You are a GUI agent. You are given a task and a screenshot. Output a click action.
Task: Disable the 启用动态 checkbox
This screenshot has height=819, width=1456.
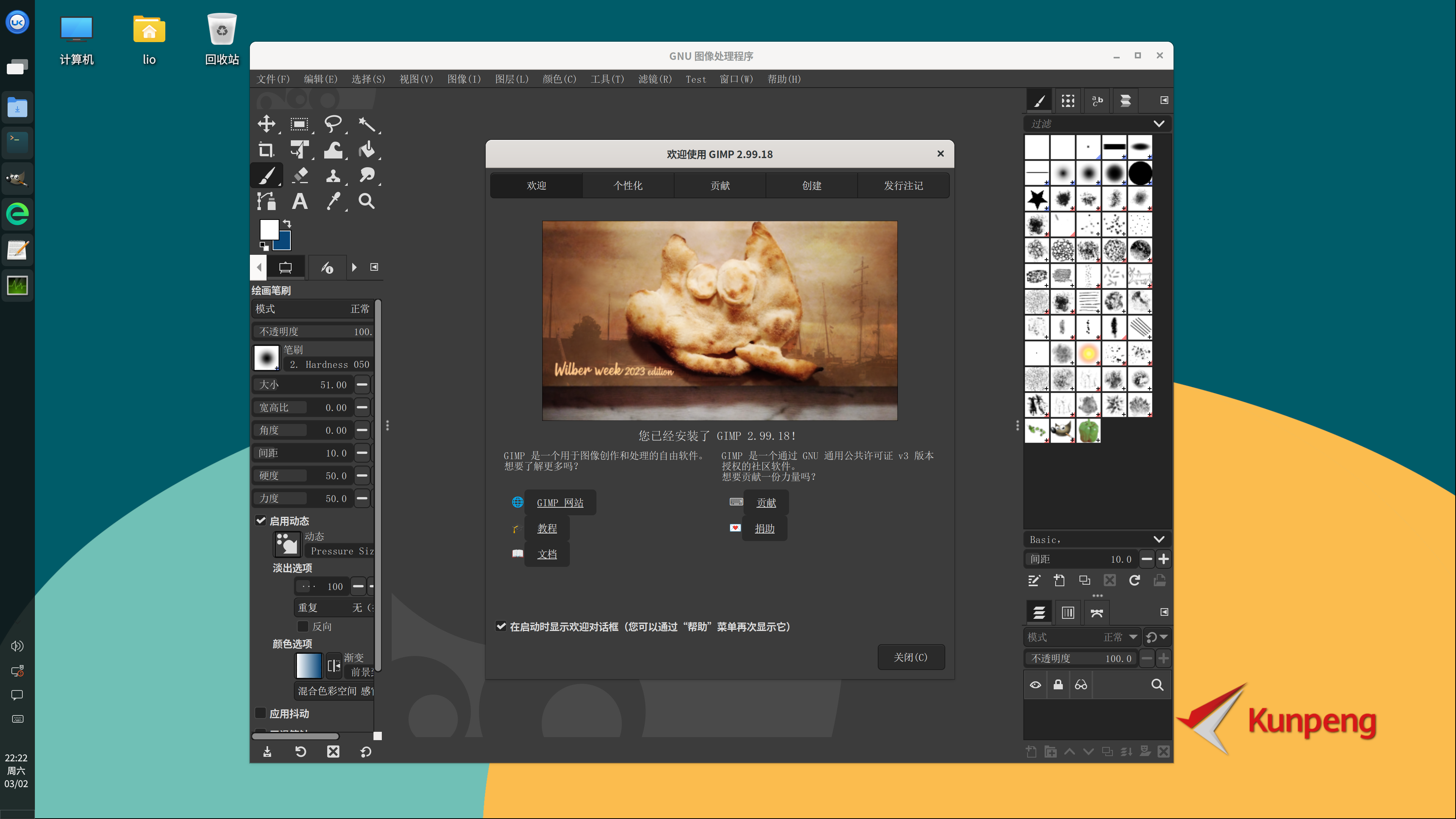click(x=260, y=521)
